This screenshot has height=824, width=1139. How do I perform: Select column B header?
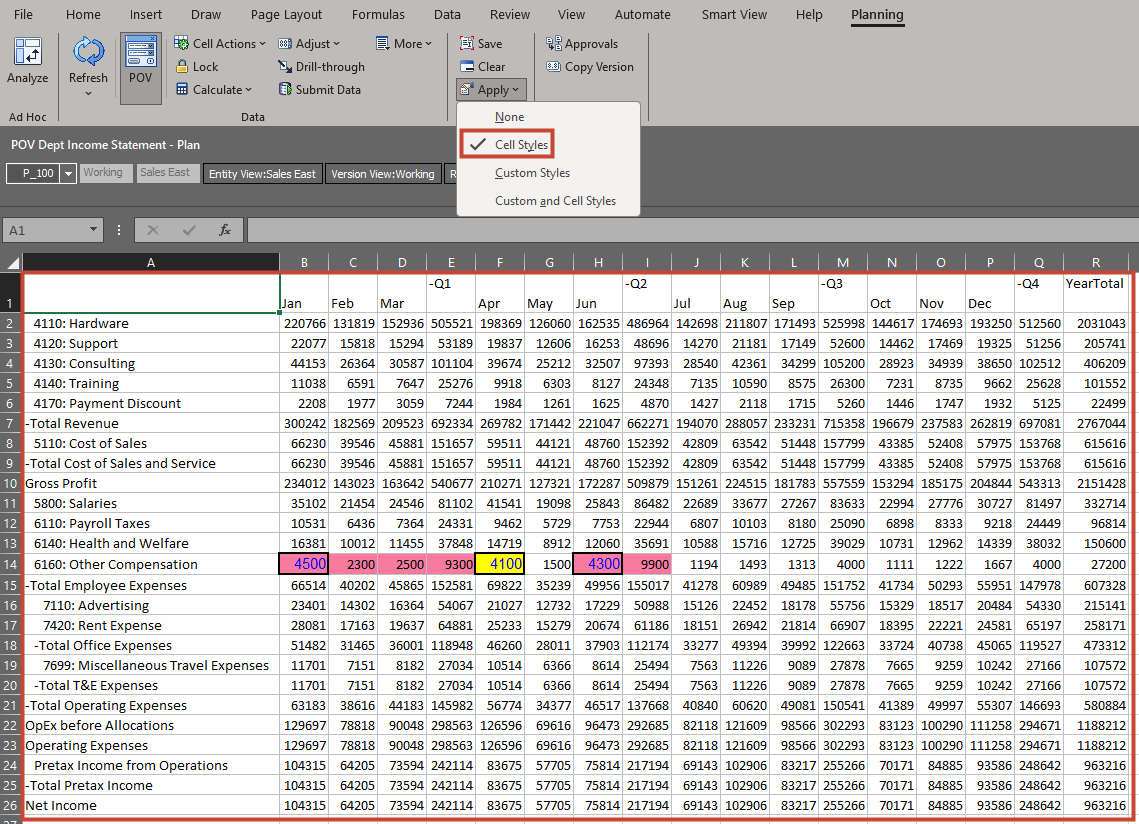point(304,262)
